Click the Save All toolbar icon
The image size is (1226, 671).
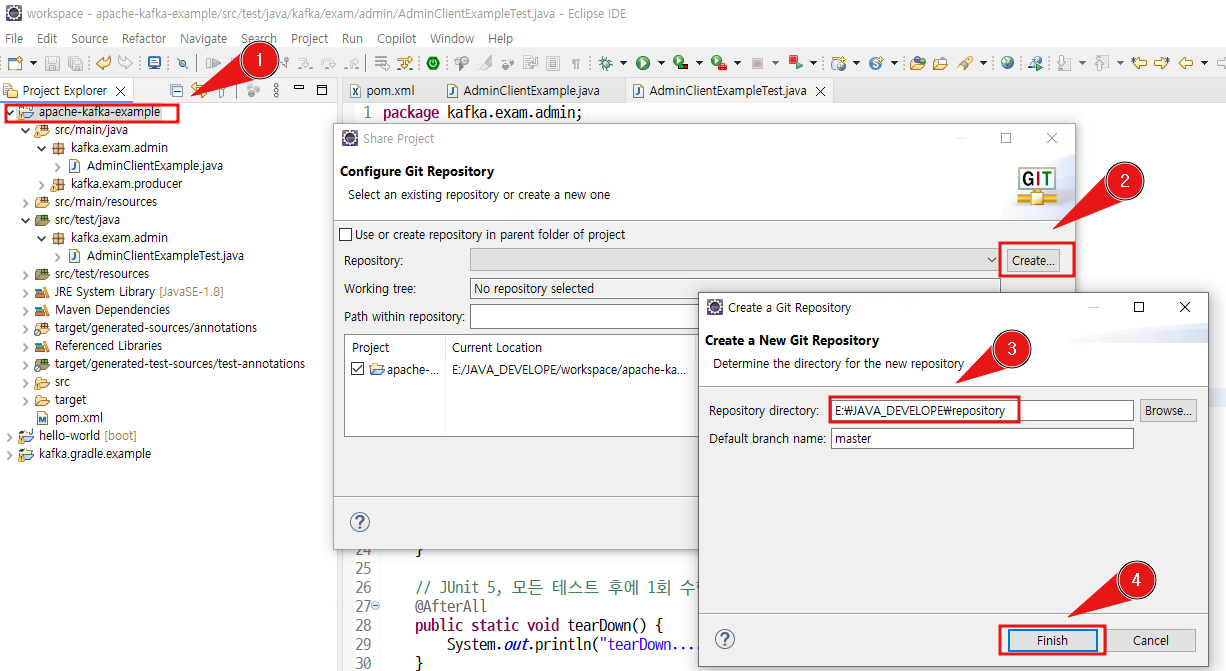75,63
